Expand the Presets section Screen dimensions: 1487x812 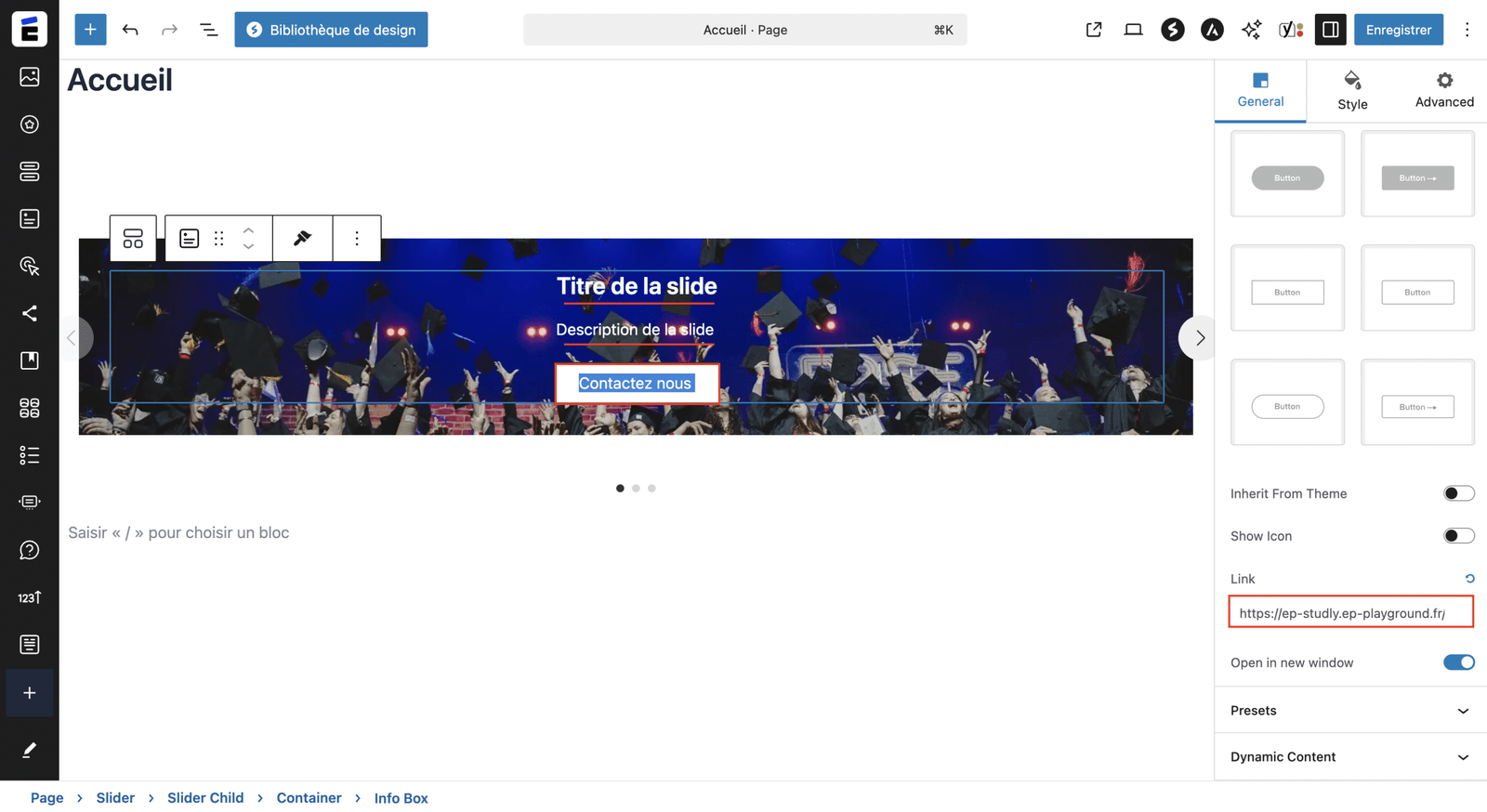point(1350,711)
